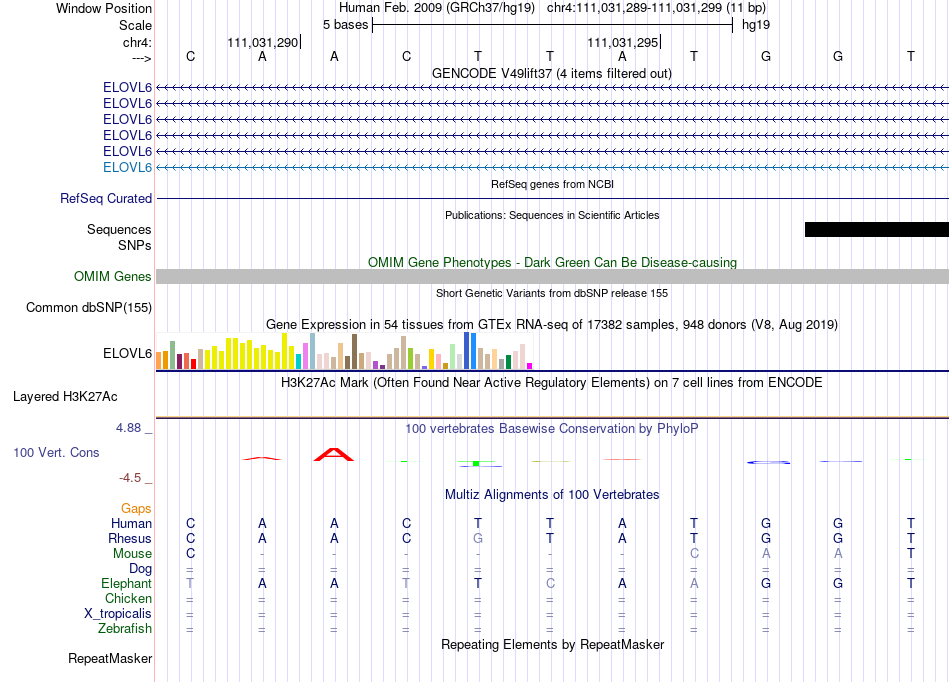
Task: Click the faded C in the Elephant row
Action: [x=550, y=583]
